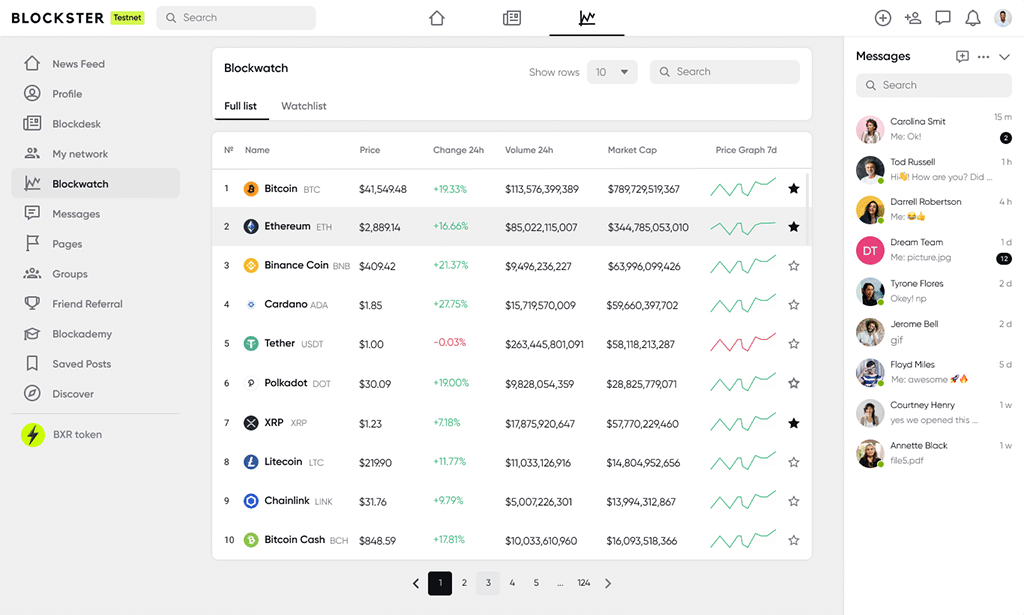Star Litecoin for the watchlist
1024x615 pixels.
pos(793,462)
